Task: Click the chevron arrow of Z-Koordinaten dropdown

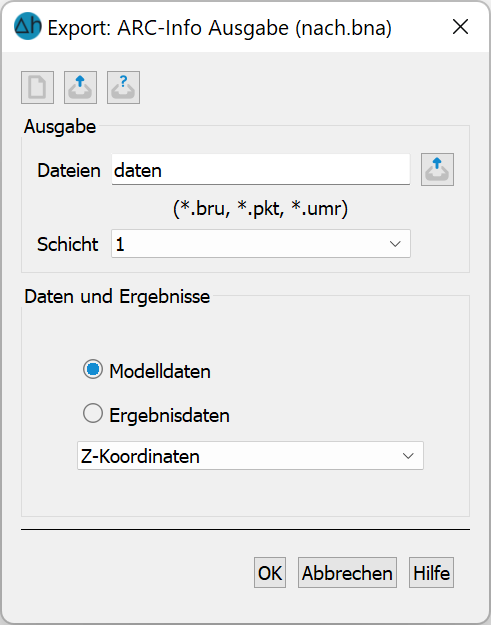Action: click(x=408, y=456)
